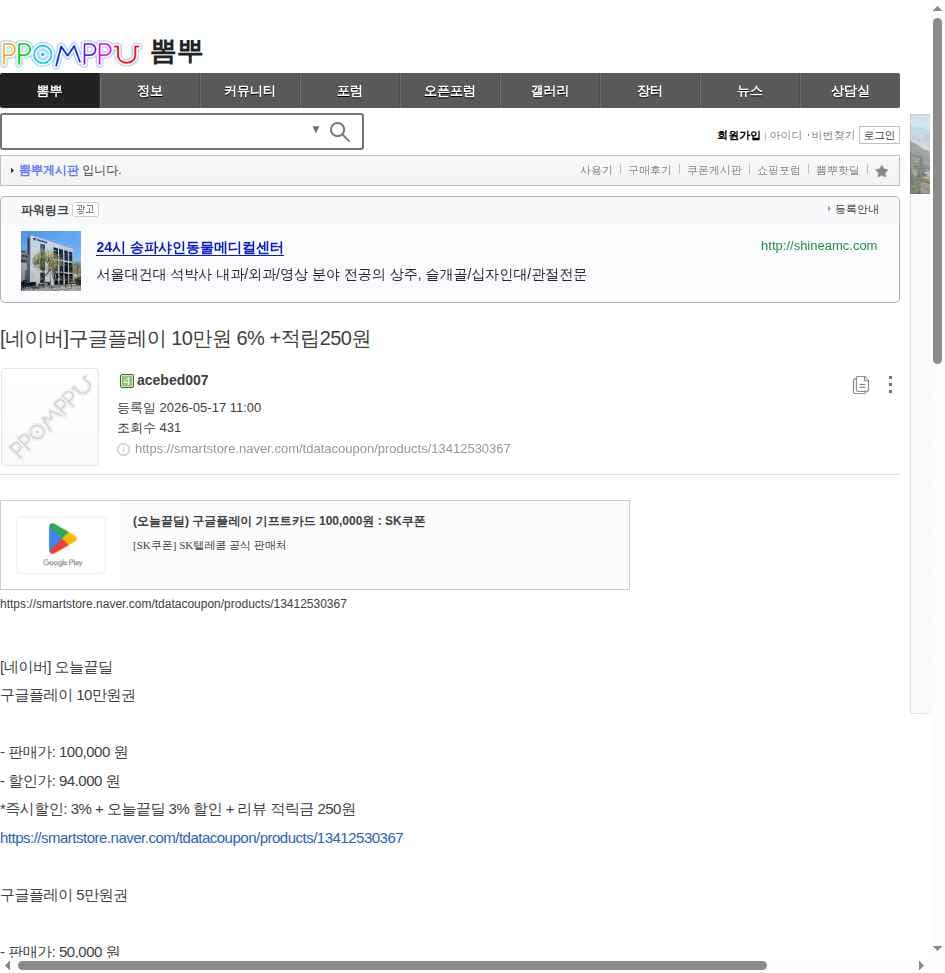Image resolution: width=945 pixels, height=973 pixels.
Task: Open the gray smartstore source link under 조회수
Action: click(x=323, y=449)
